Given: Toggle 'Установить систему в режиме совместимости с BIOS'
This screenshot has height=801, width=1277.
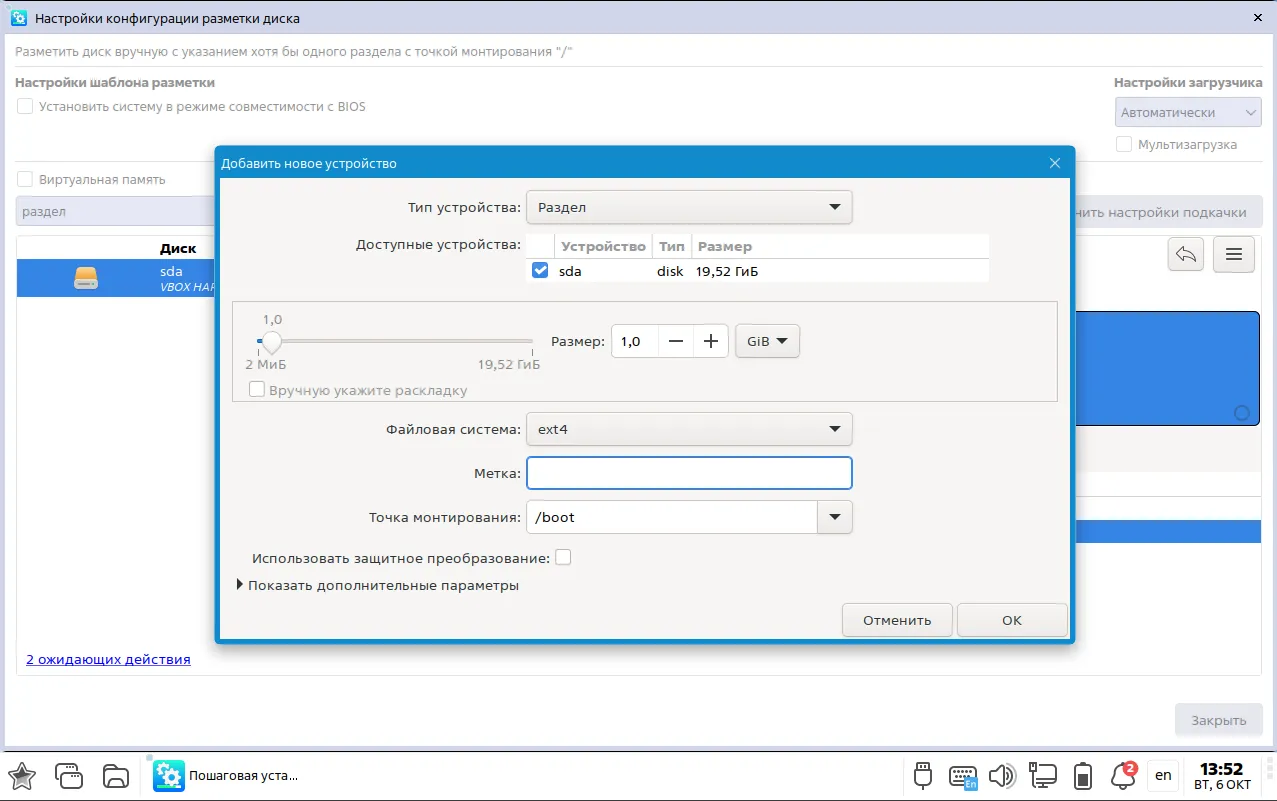Looking at the screenshot, I should pos(25,106).
